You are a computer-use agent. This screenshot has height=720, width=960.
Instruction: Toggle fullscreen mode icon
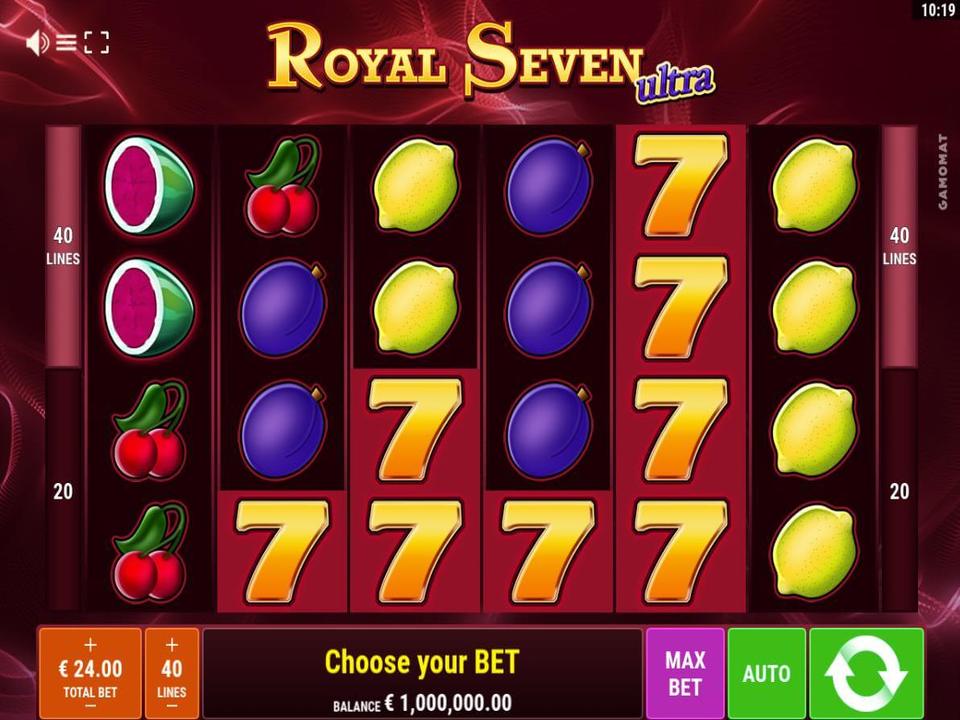tap(97, 43)
